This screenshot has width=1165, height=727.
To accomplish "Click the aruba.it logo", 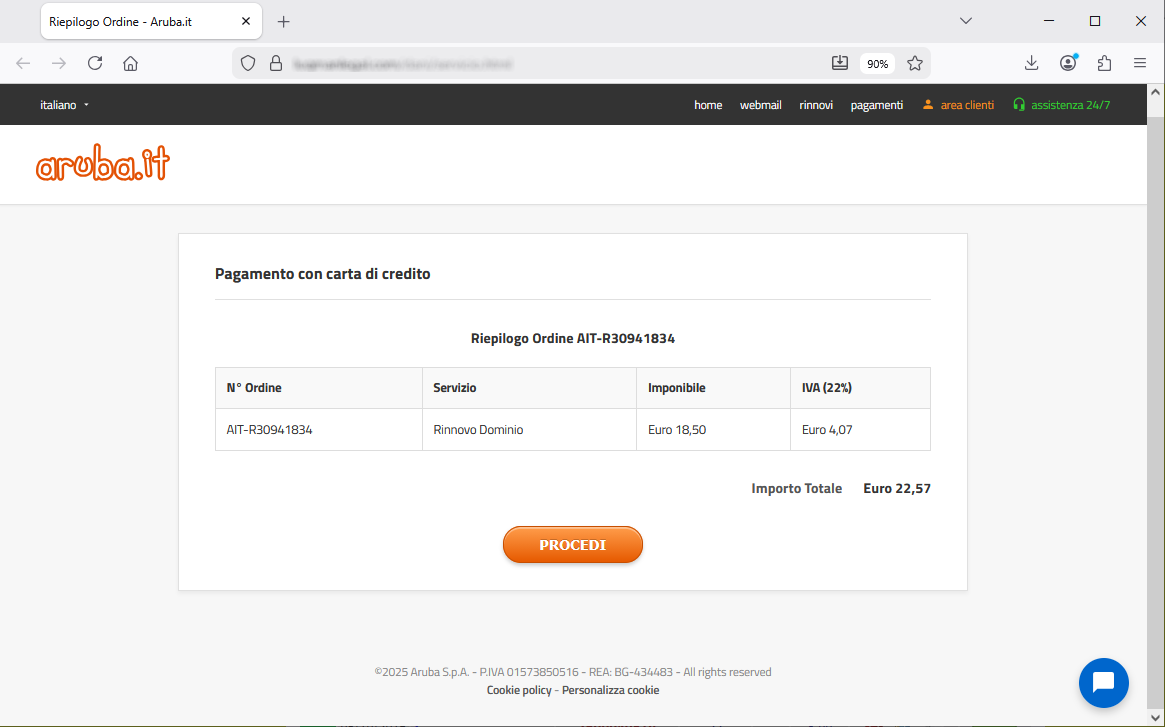I will (x=103, y=165).
